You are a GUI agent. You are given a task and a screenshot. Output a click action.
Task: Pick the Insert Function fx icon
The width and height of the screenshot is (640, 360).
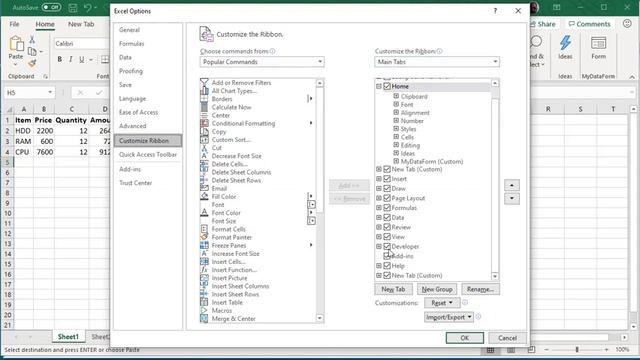[204, 270]
